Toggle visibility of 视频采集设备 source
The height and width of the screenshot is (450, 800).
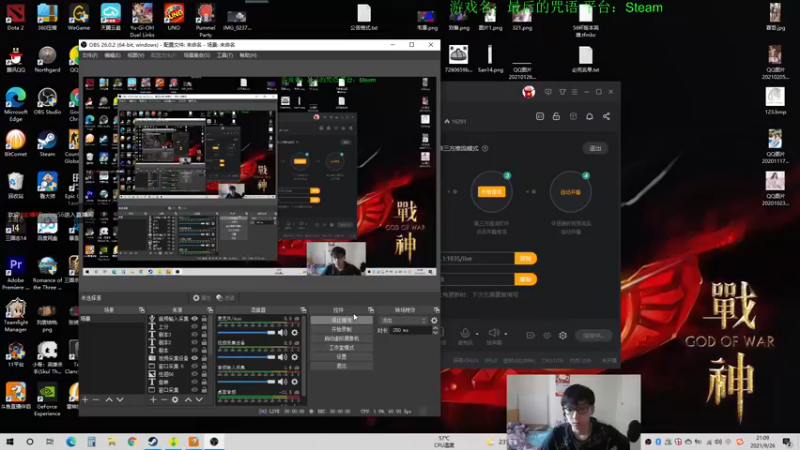tap(194, 358)
